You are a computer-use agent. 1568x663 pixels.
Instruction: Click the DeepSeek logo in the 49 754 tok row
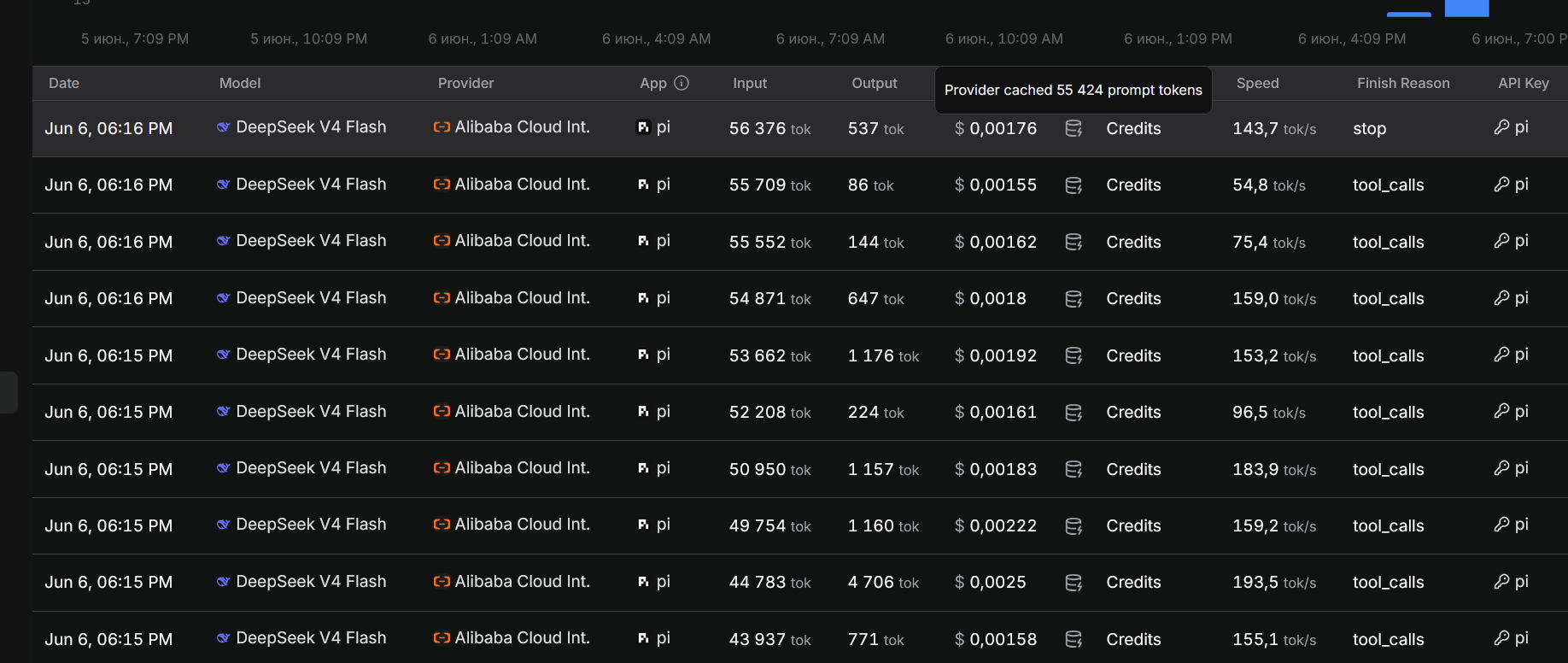point(223,525)
